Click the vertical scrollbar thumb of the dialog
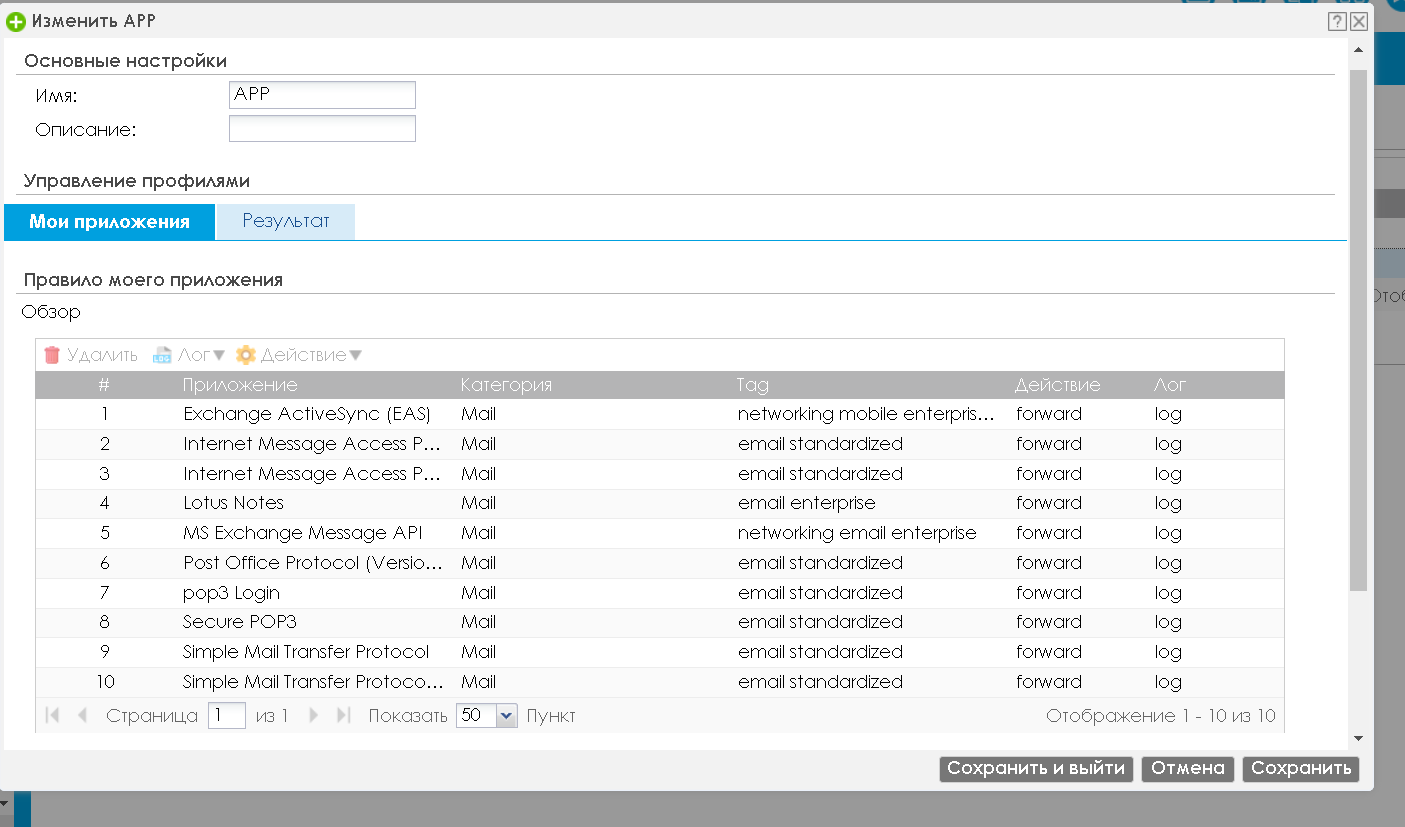This screenshot has width=1405, height=827. pyautogui.click(x=1358, y=330)
